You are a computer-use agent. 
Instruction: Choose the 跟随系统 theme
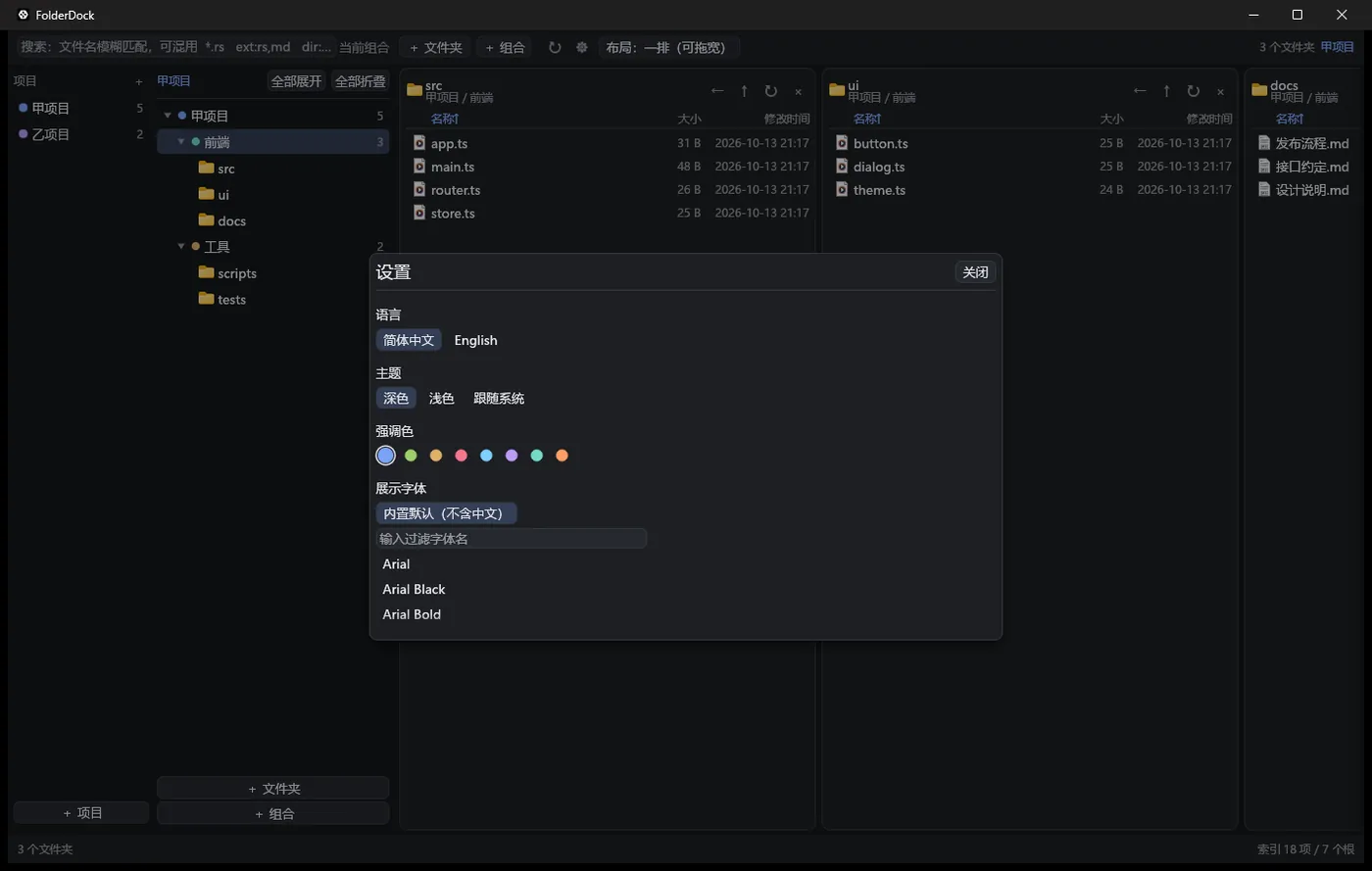499,398
